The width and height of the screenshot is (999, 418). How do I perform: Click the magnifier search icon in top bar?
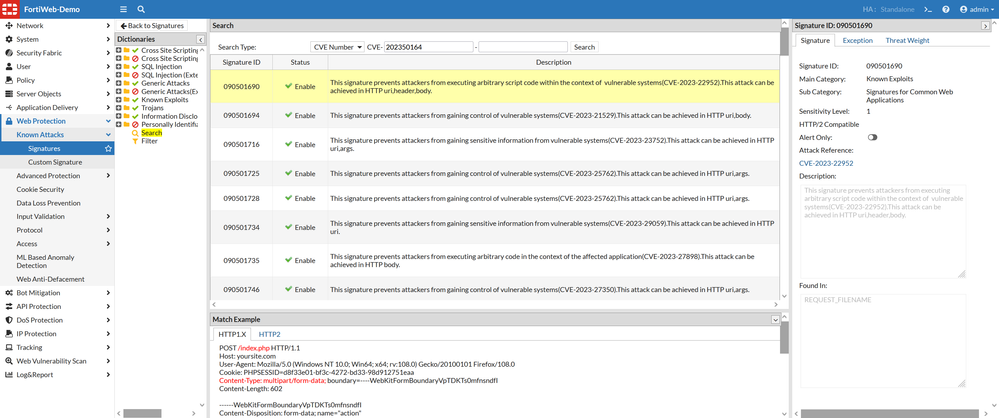point(141,8)
